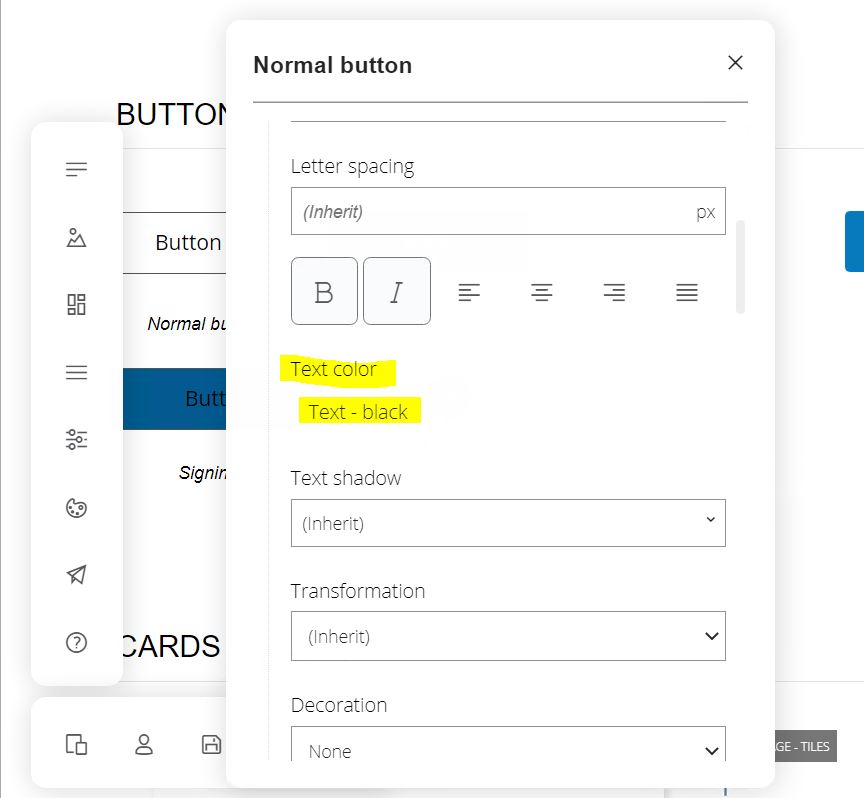Image resolution: width=864 pixels, height=798 pixels.
Task: Open the Transformation dropdown
Action: pos(508,636)
